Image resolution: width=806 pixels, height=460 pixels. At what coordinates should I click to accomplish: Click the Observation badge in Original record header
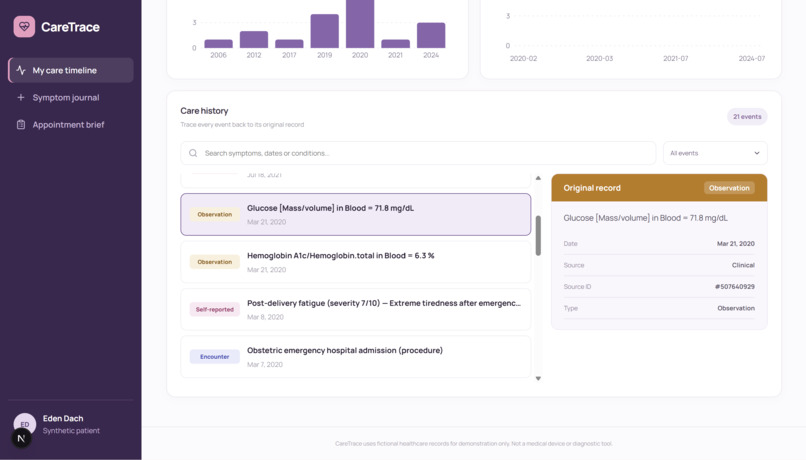point(729,188)
